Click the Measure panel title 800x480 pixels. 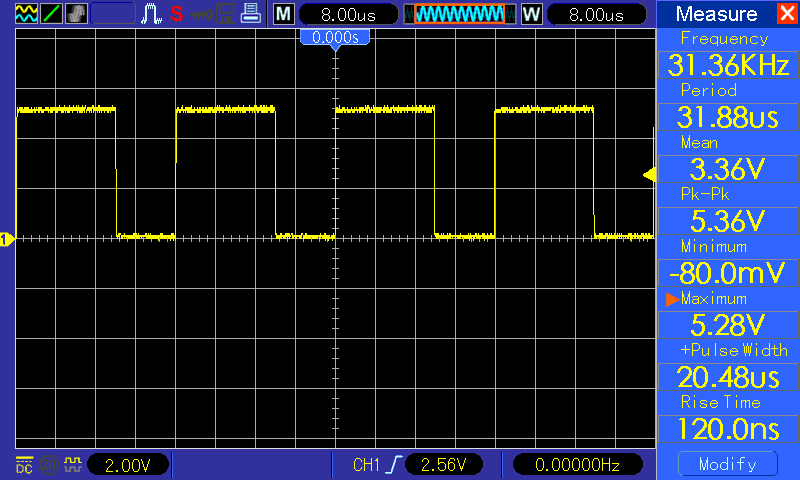click(x=716, y=14)
